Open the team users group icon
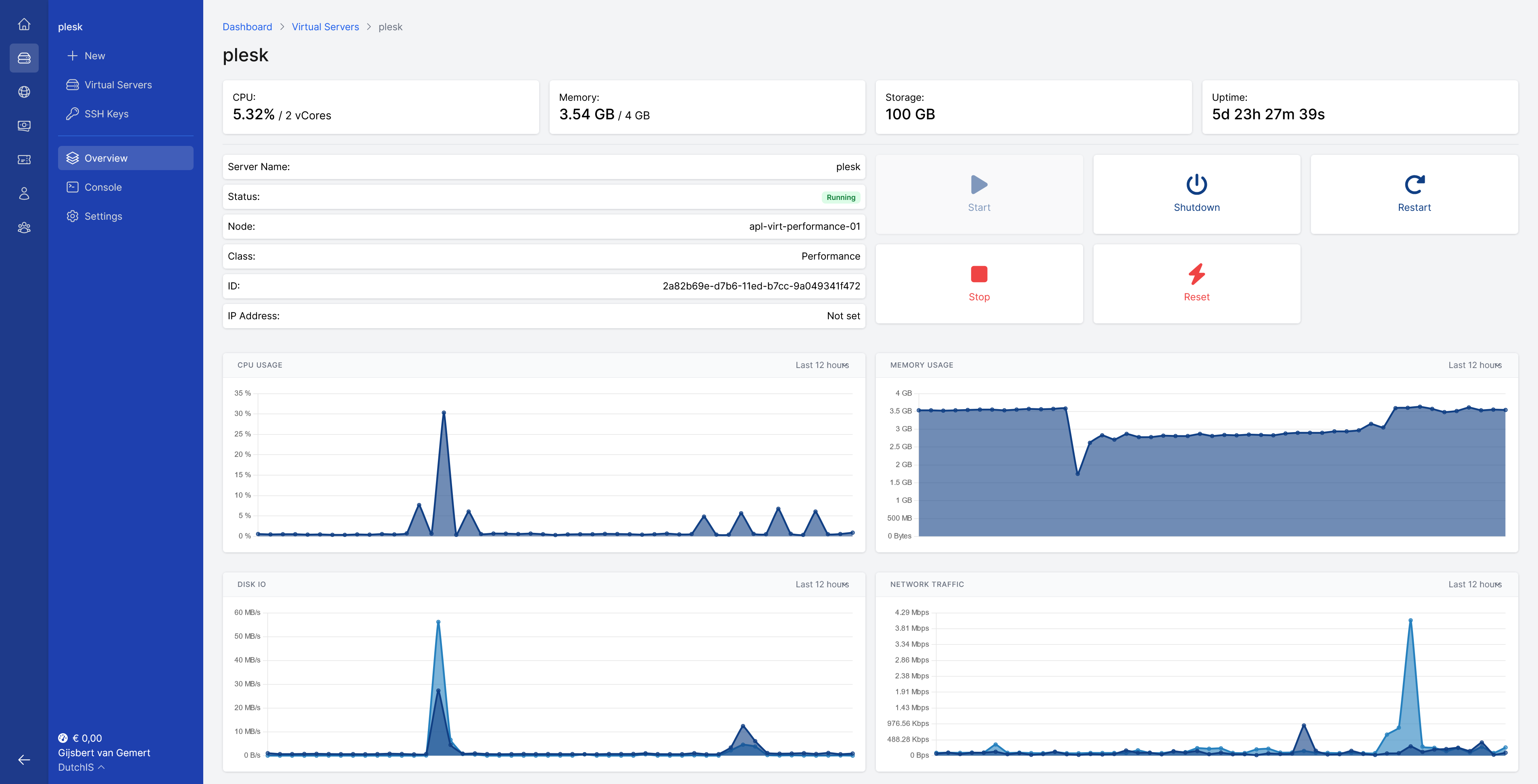 24,227
